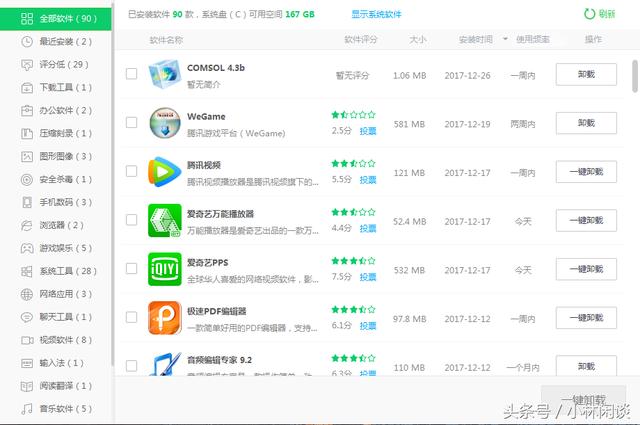Open the 游戏娱乐 (5) category
The height and width of the screenshot is (425, 640).
tap(56, 248)
